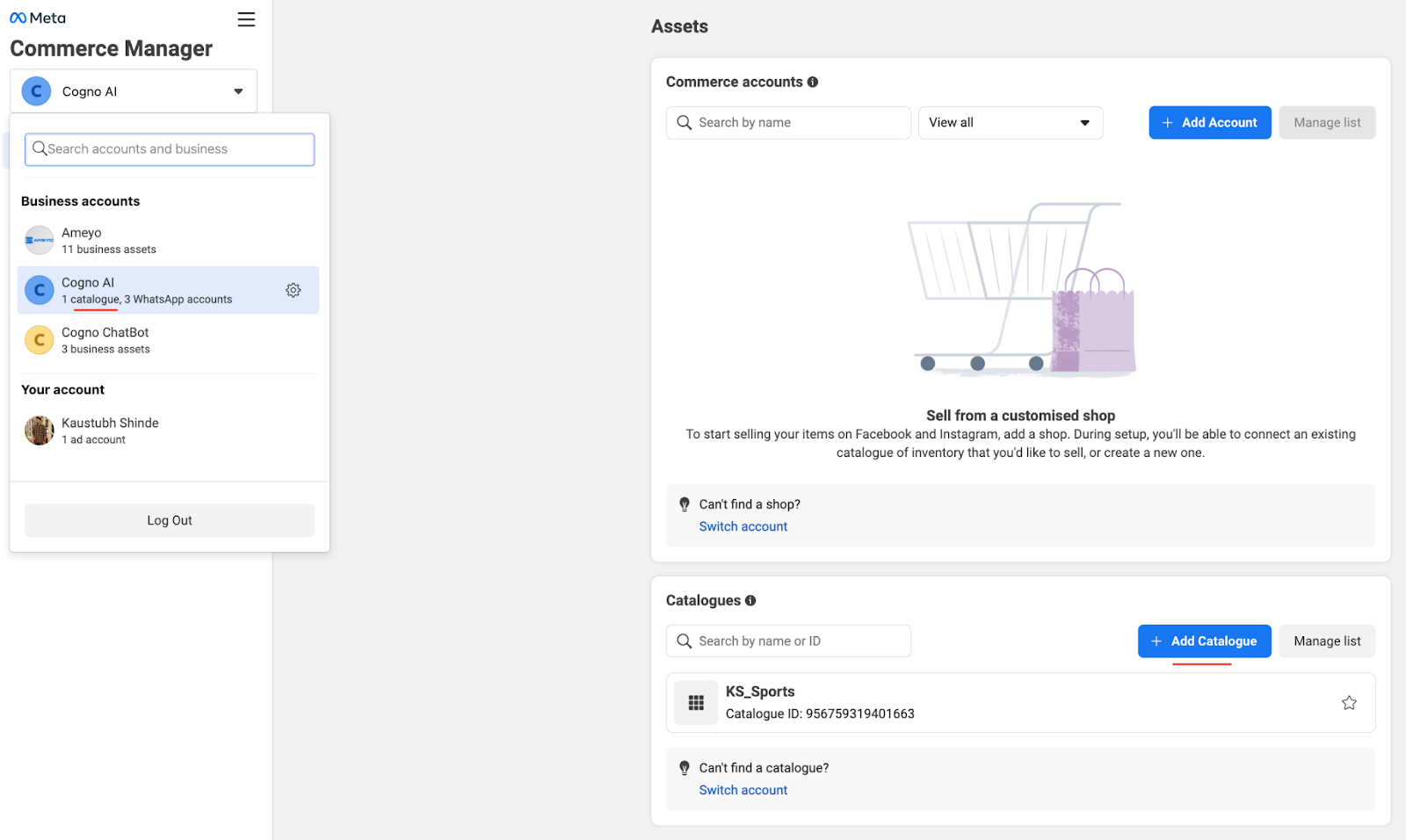
Task: Click Switch account under Can't find a shop
Action: 743,526
